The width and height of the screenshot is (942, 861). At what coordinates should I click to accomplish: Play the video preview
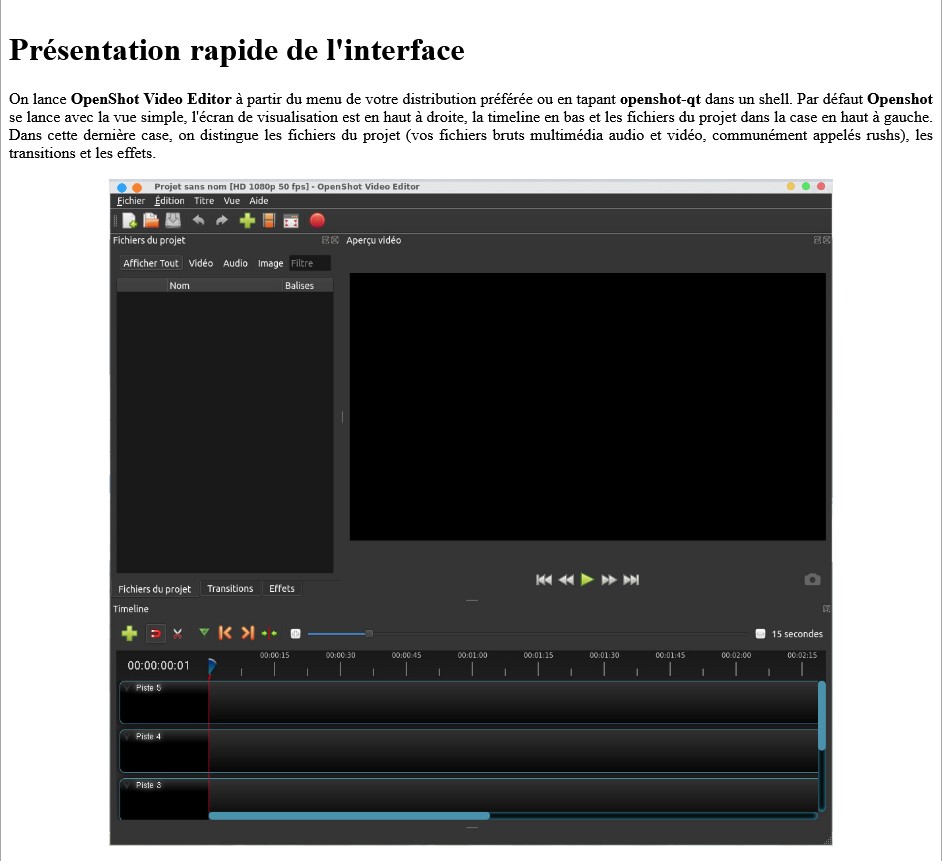(x=588, y=579)
